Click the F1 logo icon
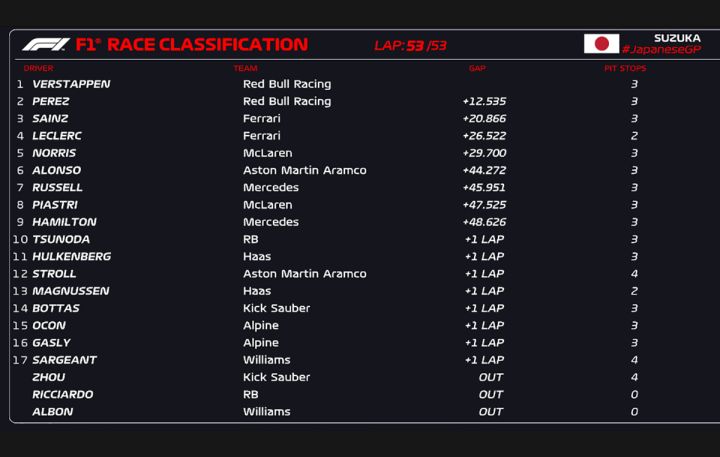Image resolution: width=720 pixels, height=457 pixels. click(45, 45)
